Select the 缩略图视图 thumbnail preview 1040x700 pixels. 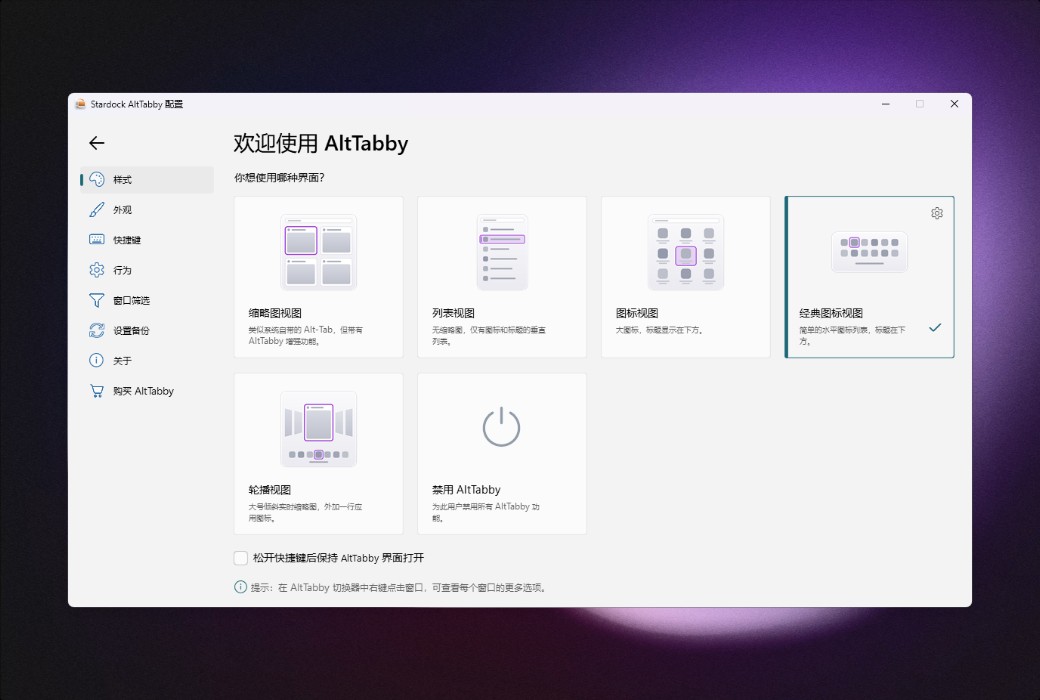(318, 252)
